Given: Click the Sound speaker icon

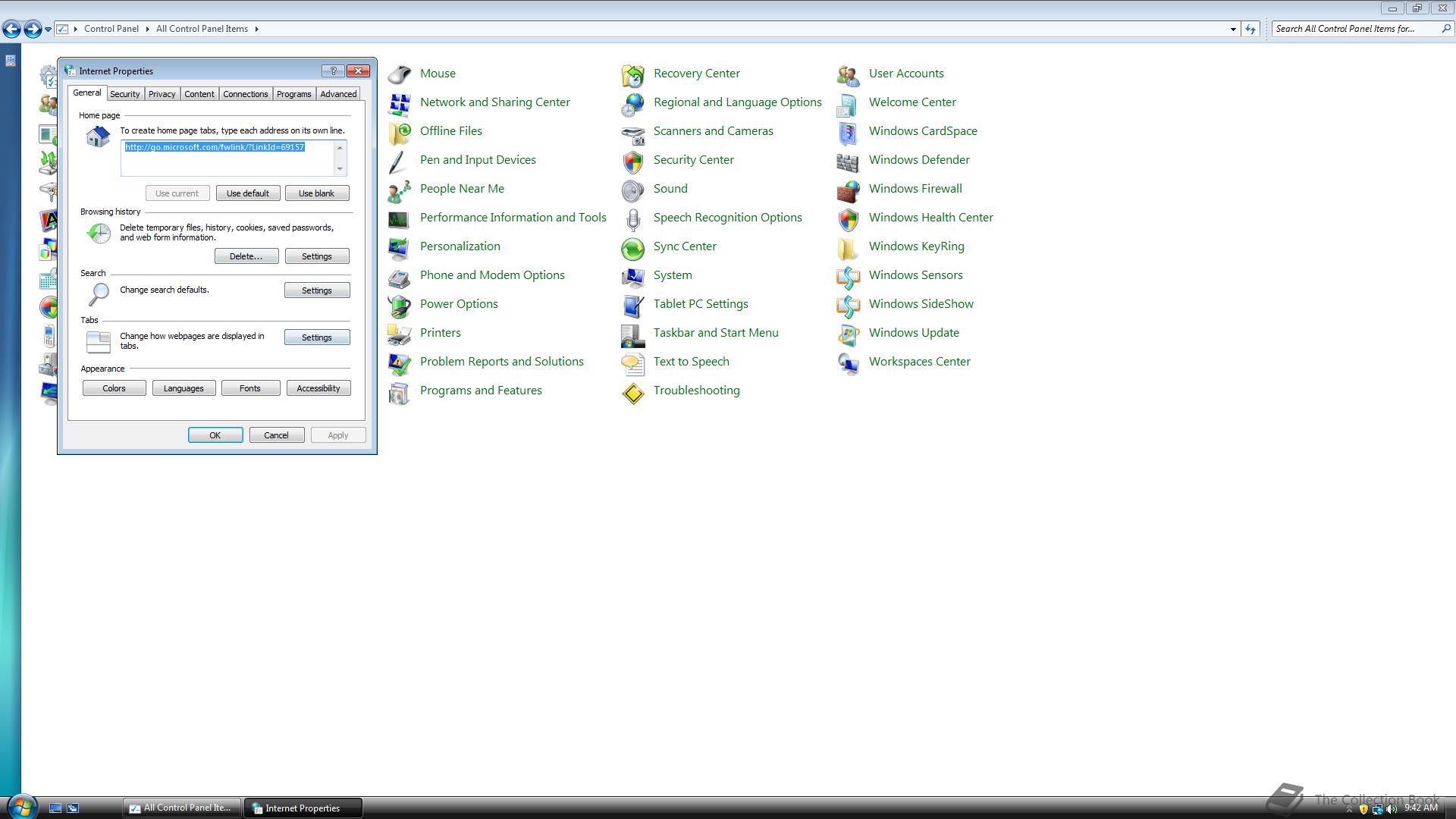Looking at the screenshot, I should coord(632,190).
